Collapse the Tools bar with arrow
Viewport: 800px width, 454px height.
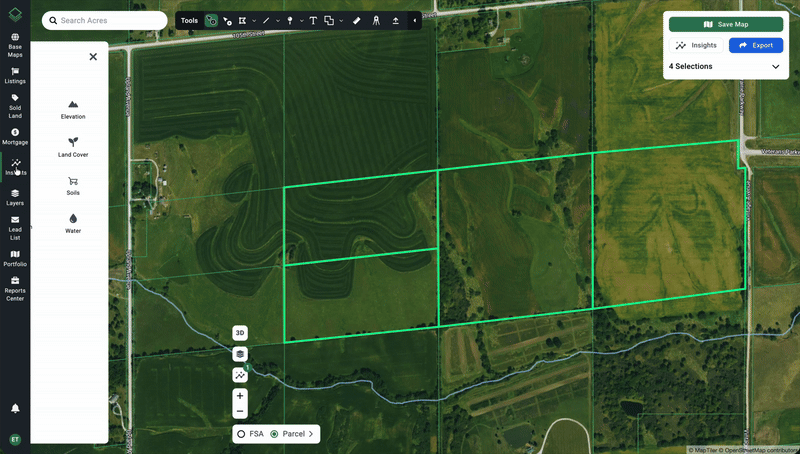tap(414, 20)
